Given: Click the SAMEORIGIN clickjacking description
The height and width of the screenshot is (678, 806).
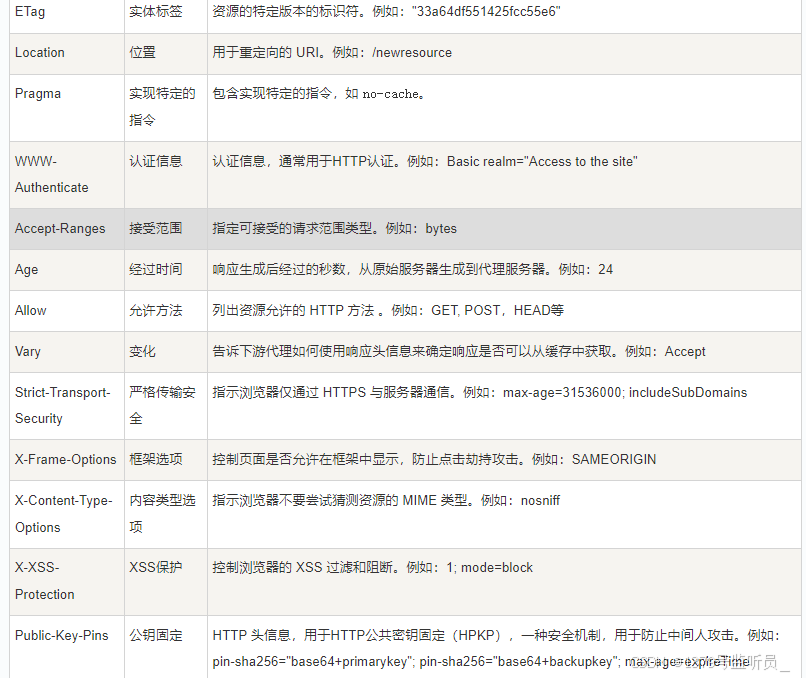Looking at the screenshot, I should (504, 460).
